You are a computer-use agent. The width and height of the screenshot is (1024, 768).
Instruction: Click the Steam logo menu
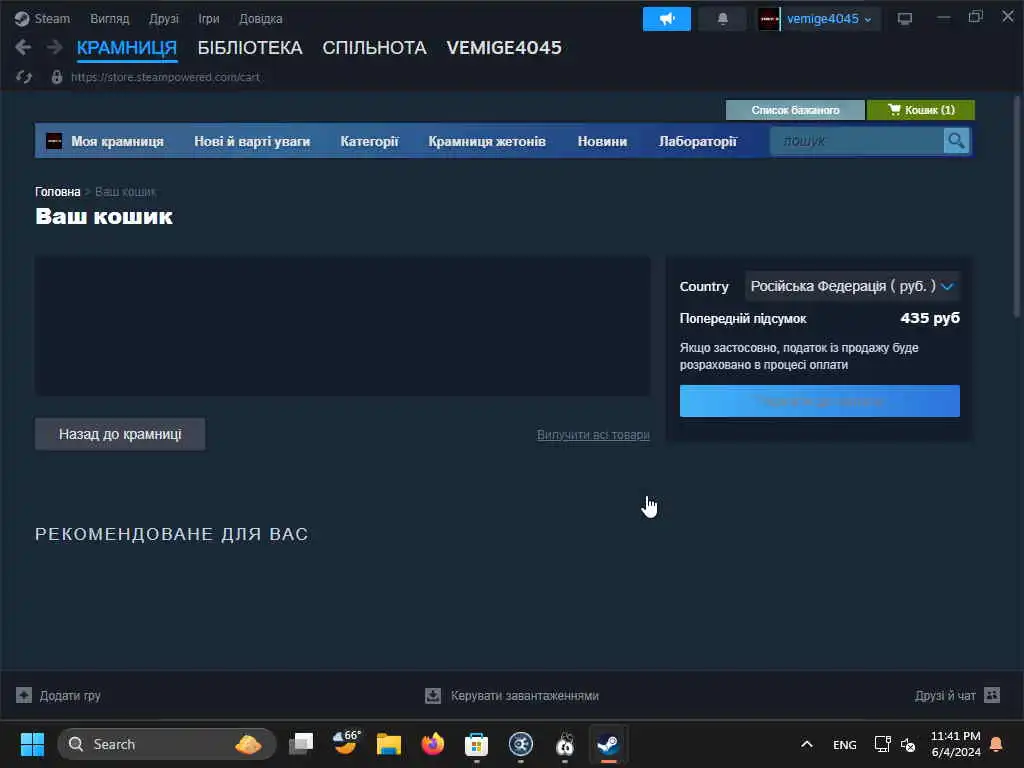click(x=42, y=18)
